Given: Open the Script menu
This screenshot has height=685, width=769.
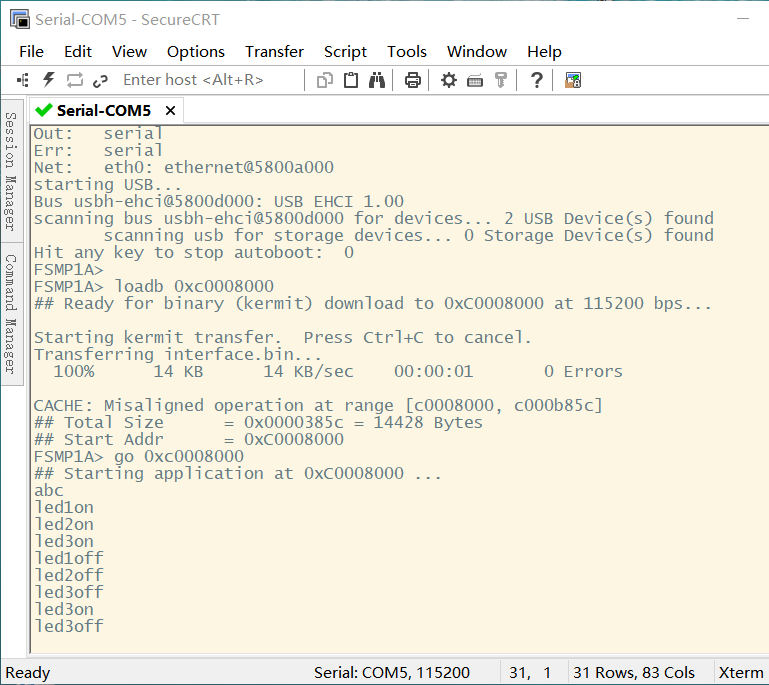Looking at the screenshot, I should pos(345,51).
